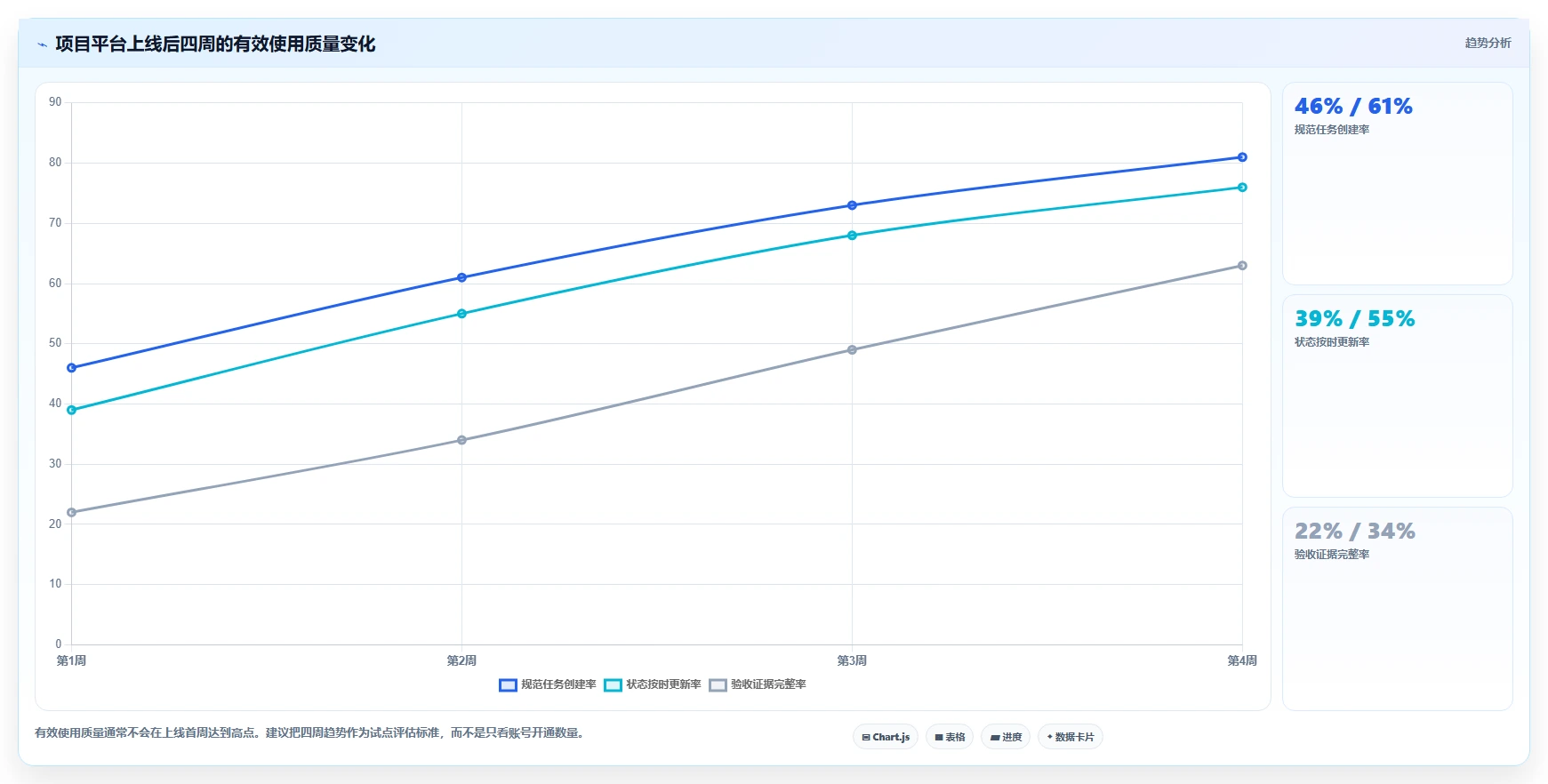Click the 90 y-axis tick label
The image size is (1548, 784).
(55, 102)
